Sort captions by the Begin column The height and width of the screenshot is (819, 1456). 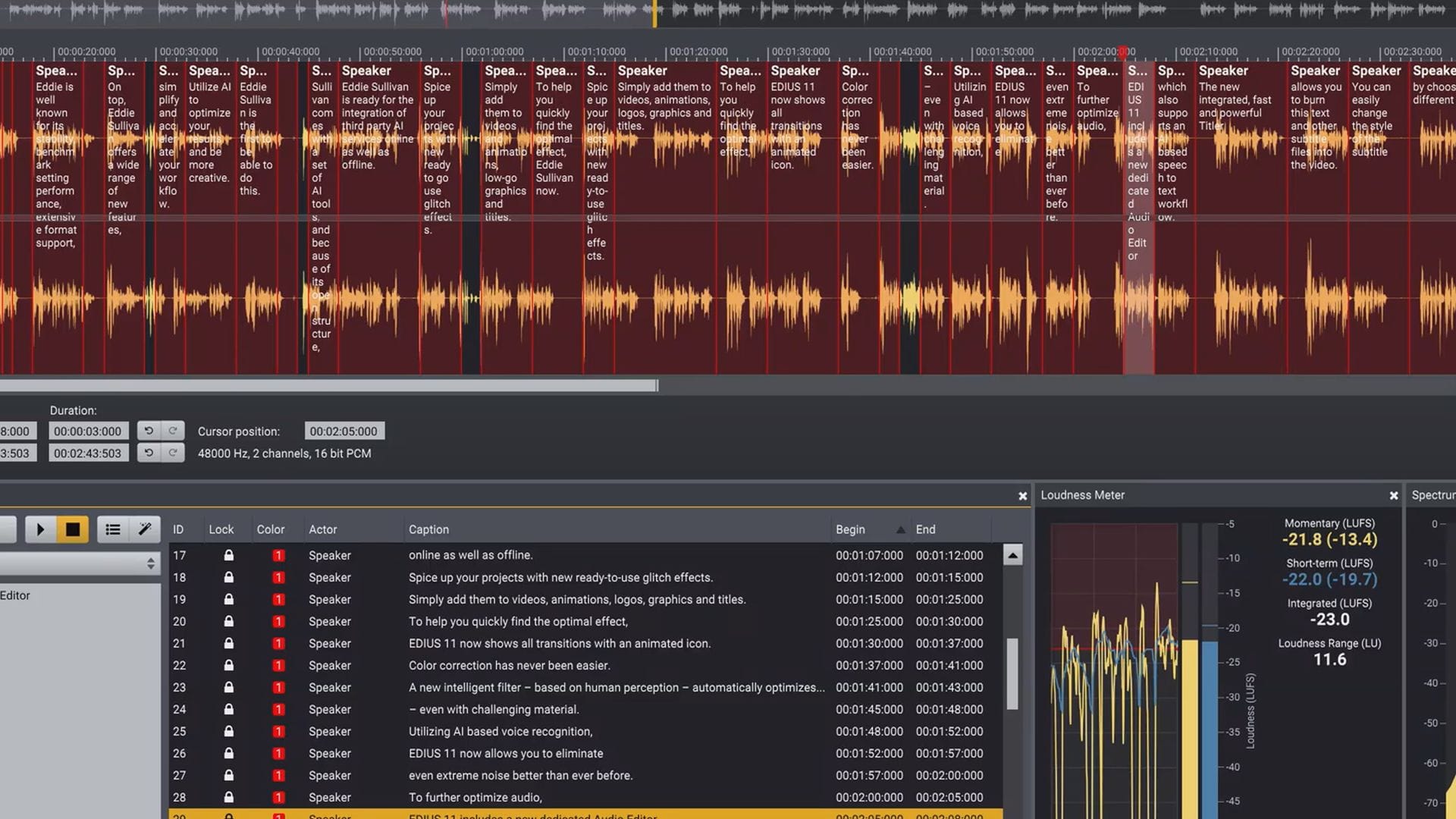pyautogui.click(x=850, y=529)
